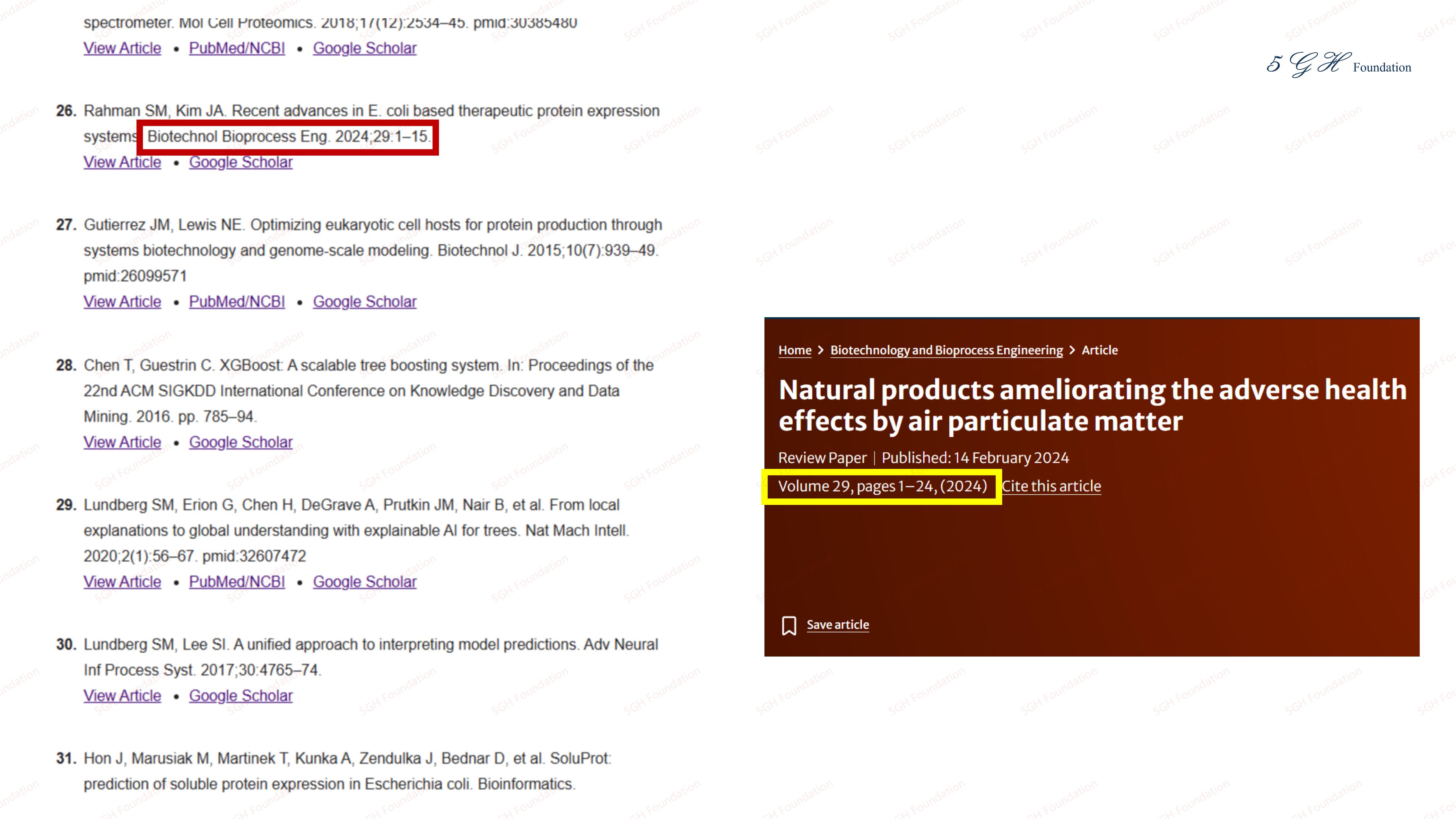Open View Article for reference 28
The width and height of the screenshot is (1456, 819).
[x=122, y=442]
